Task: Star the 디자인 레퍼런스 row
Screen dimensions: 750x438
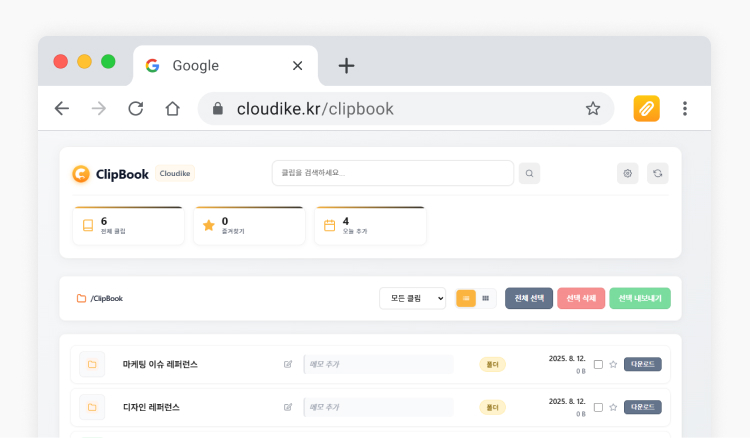Action: tap(613, 407)
